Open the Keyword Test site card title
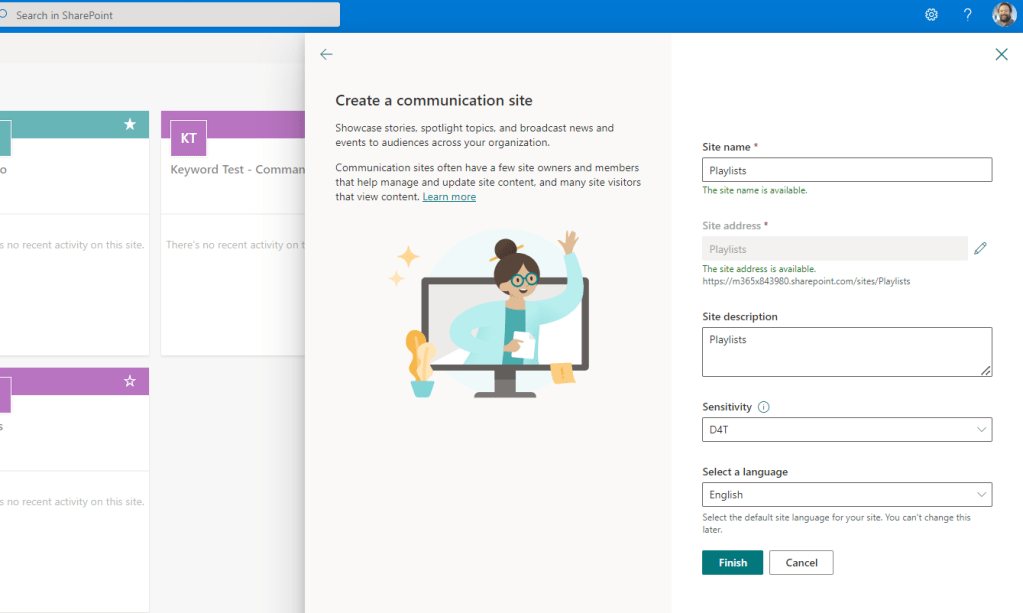This screenshot has height=613, width=1023. coord(237,170)
